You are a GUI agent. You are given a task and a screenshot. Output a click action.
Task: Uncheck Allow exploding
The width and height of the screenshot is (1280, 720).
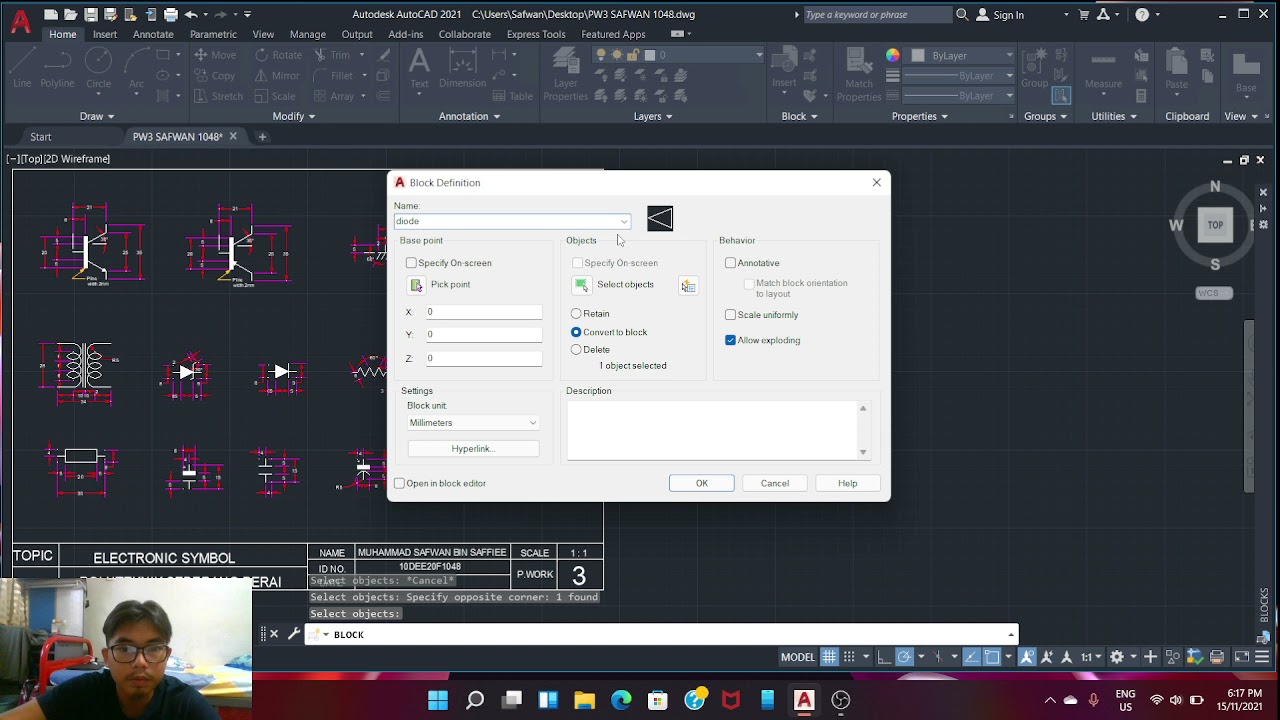point(730,340)
